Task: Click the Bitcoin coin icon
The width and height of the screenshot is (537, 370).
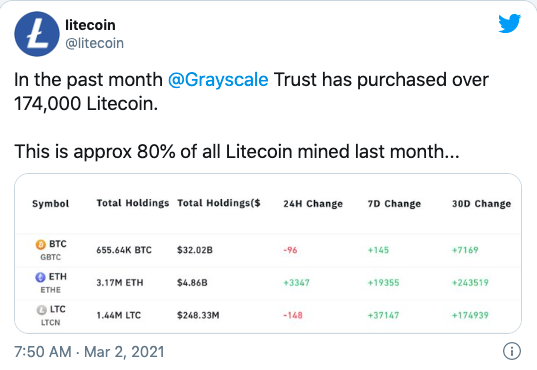Action: tap(41, 245)
